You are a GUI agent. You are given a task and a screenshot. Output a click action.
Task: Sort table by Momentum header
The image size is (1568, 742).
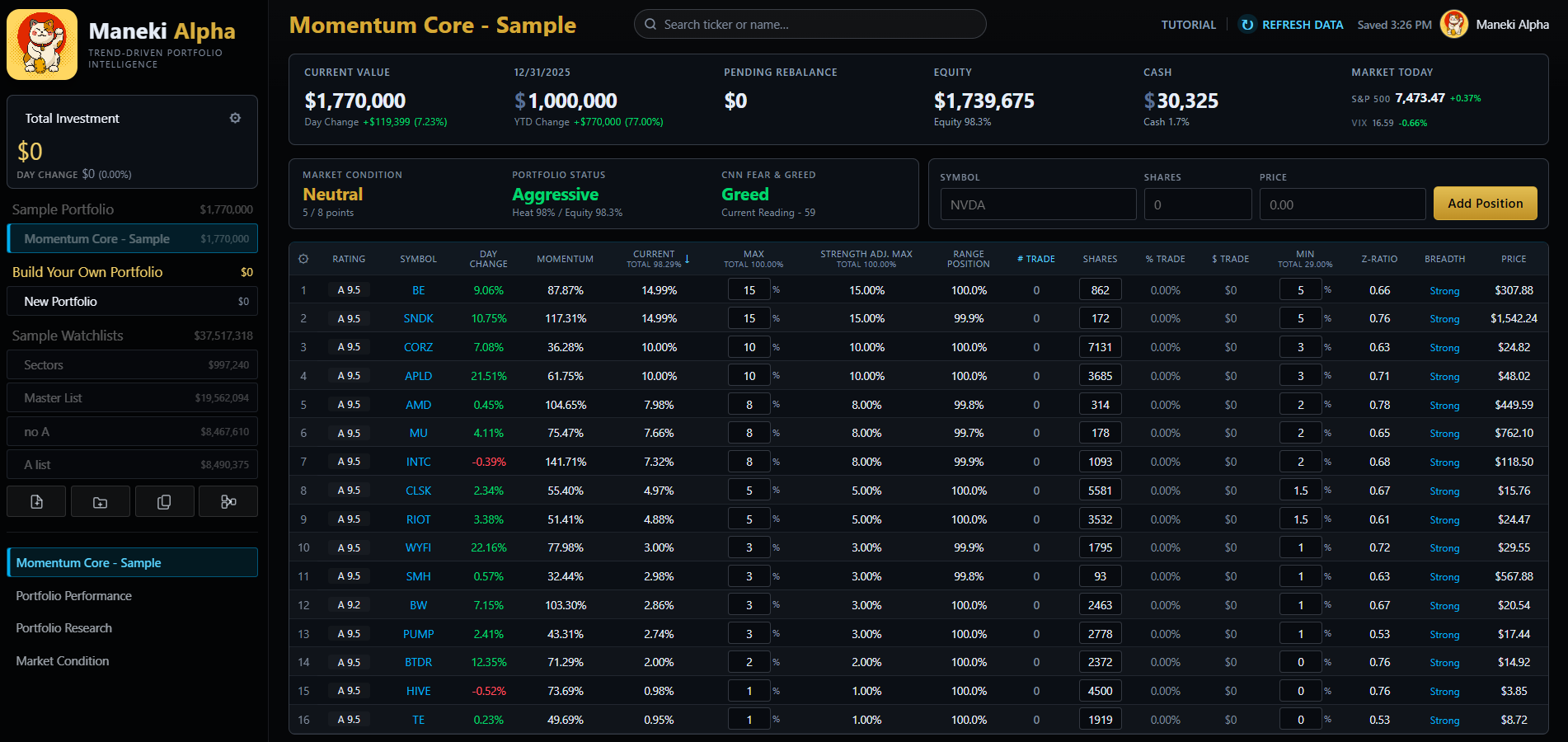point(565,259)
